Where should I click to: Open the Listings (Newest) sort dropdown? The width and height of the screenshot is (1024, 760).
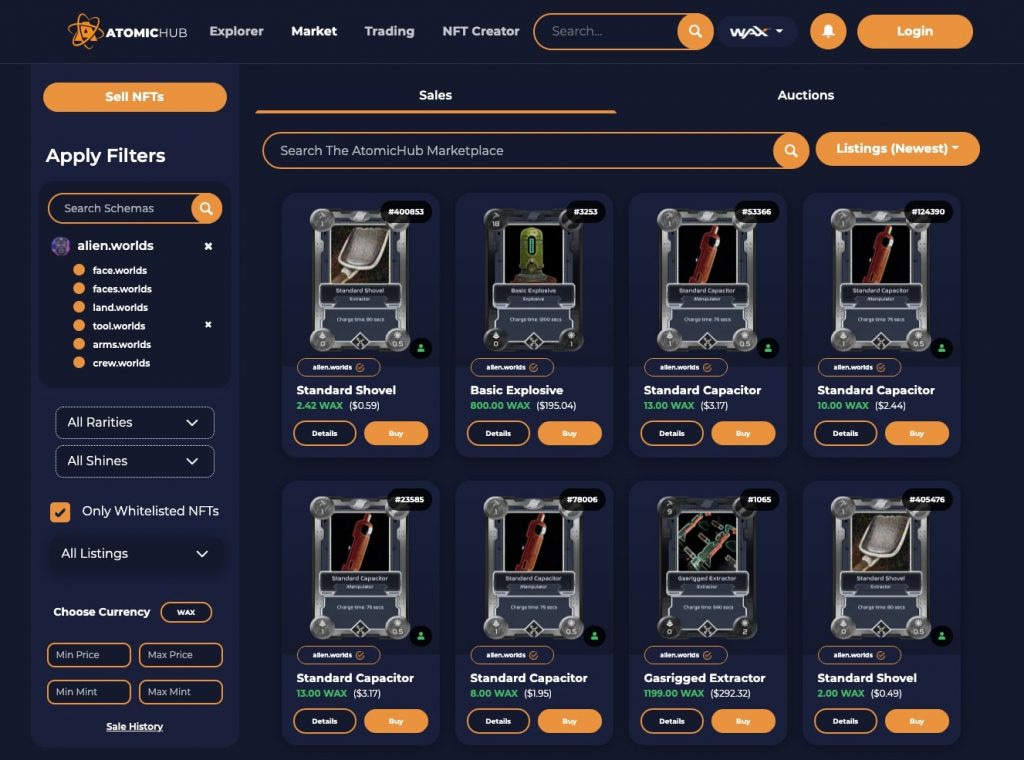click(x=897, y=149)
